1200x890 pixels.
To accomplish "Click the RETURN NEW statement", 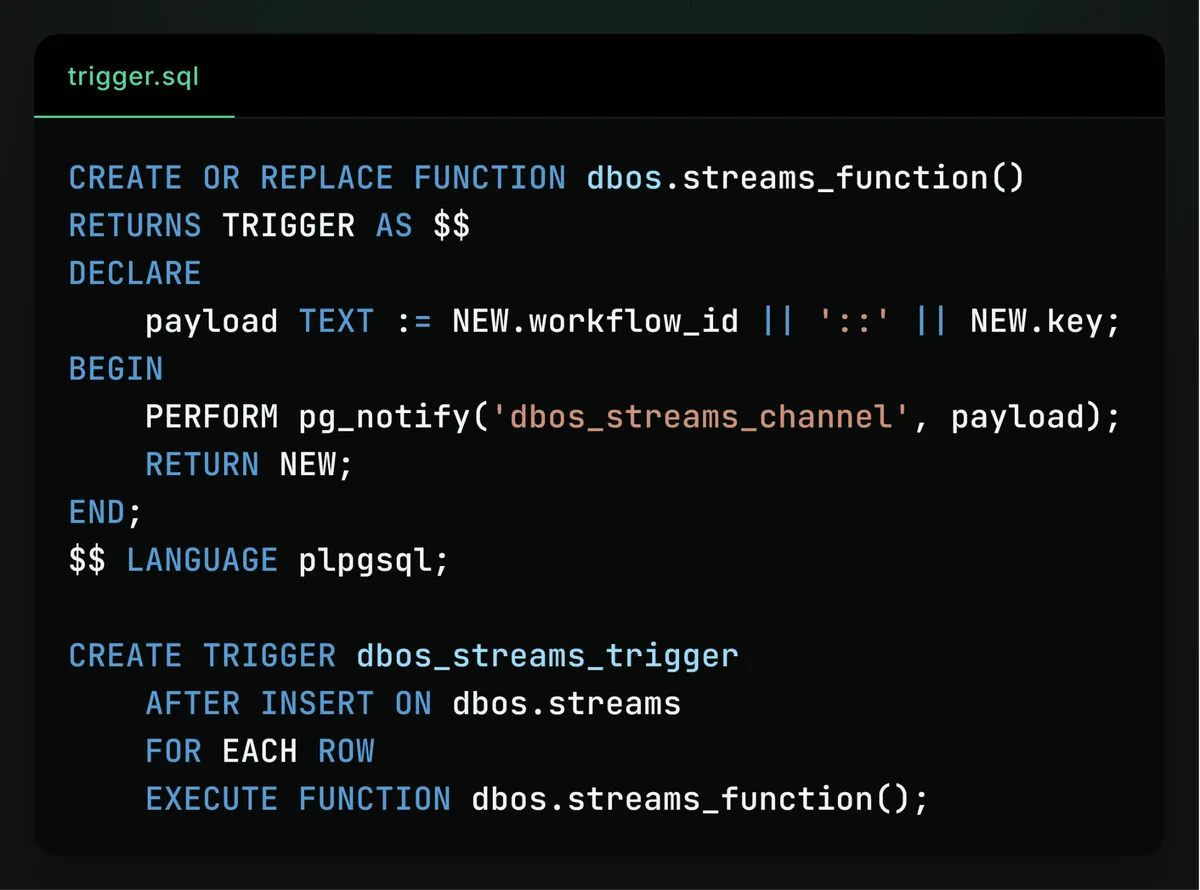I will pos(249,465).
